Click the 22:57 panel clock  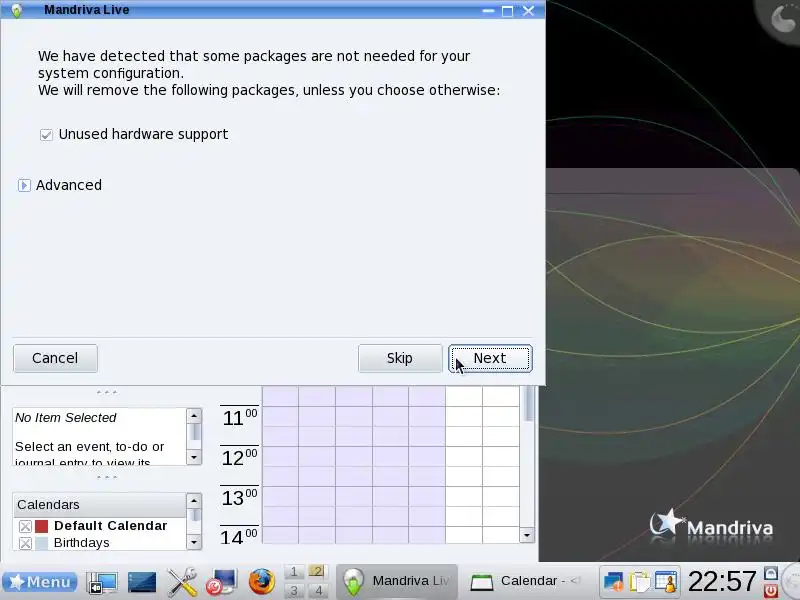tap(722, 581)
